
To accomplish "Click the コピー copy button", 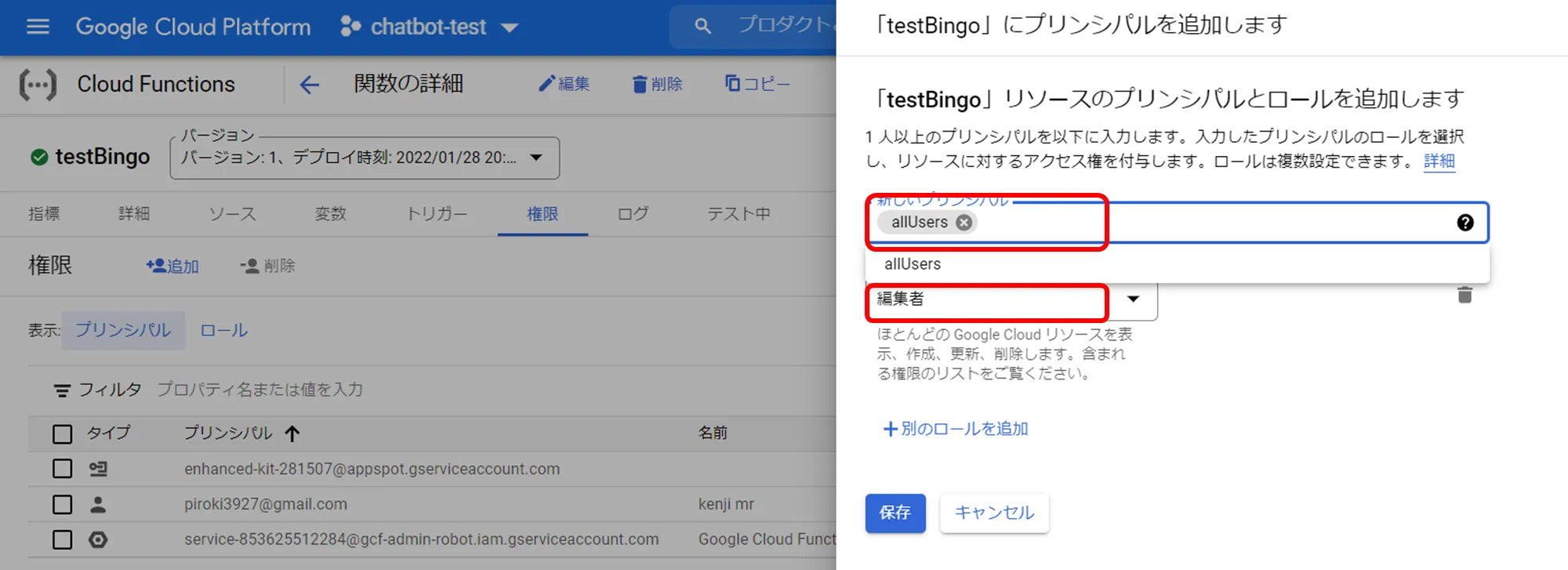I will coord(757,83).
